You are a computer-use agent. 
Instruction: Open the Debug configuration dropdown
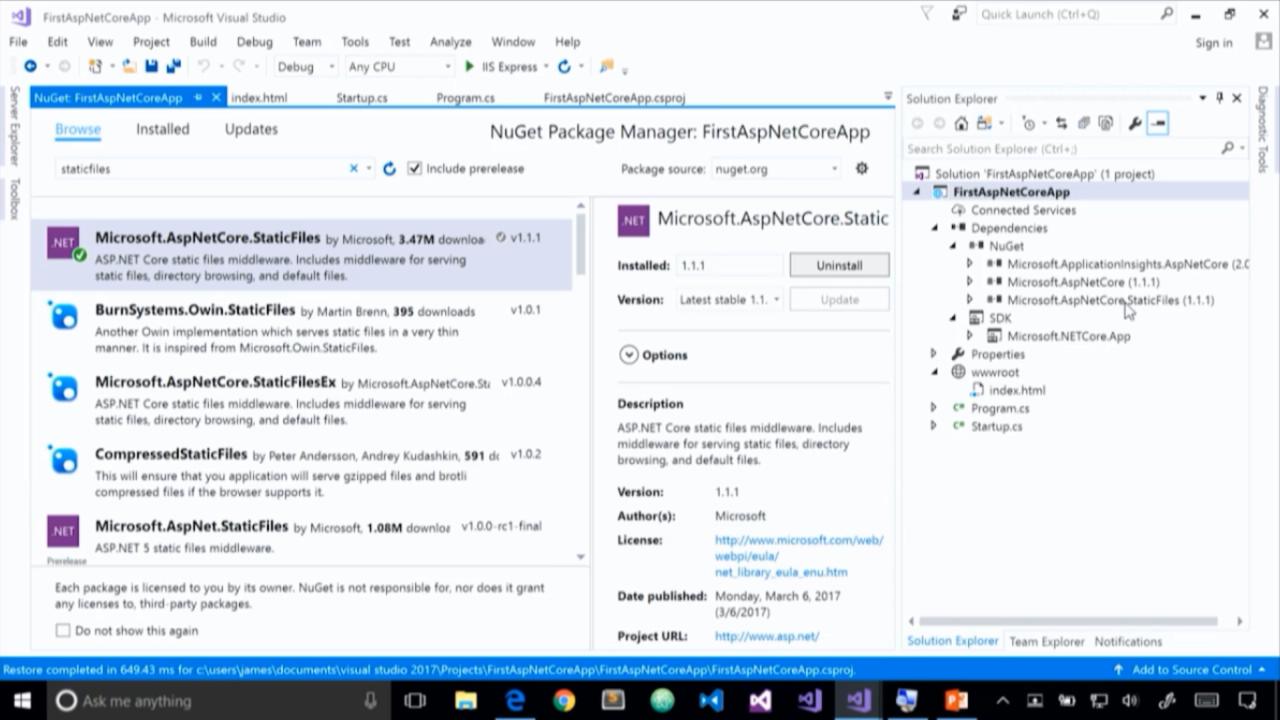tap(306, 67)
